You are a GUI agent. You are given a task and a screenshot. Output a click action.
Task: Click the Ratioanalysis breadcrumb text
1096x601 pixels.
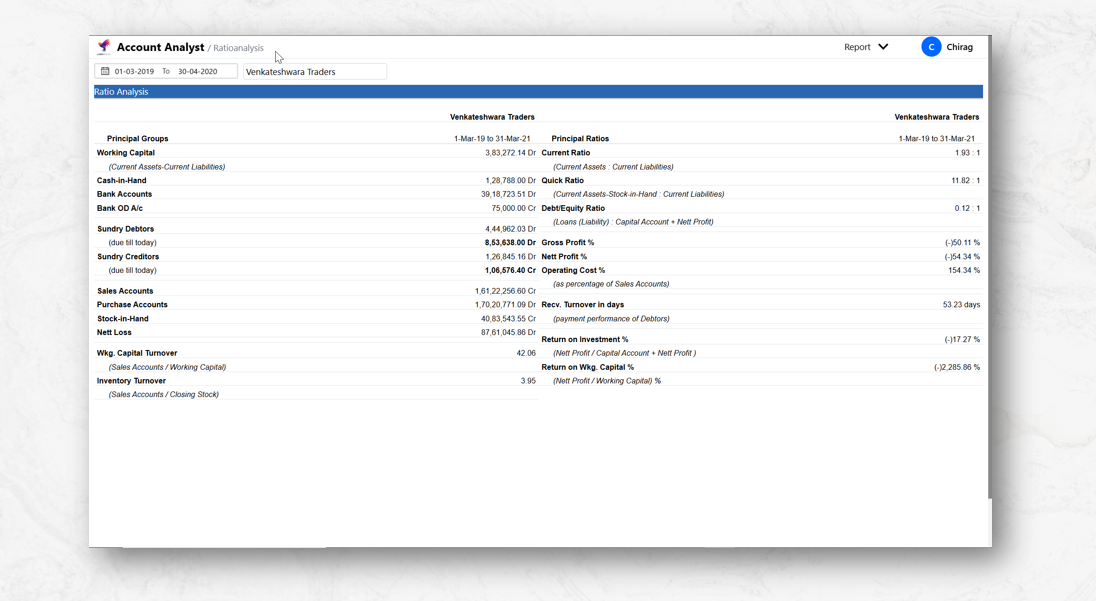(238, 48)
